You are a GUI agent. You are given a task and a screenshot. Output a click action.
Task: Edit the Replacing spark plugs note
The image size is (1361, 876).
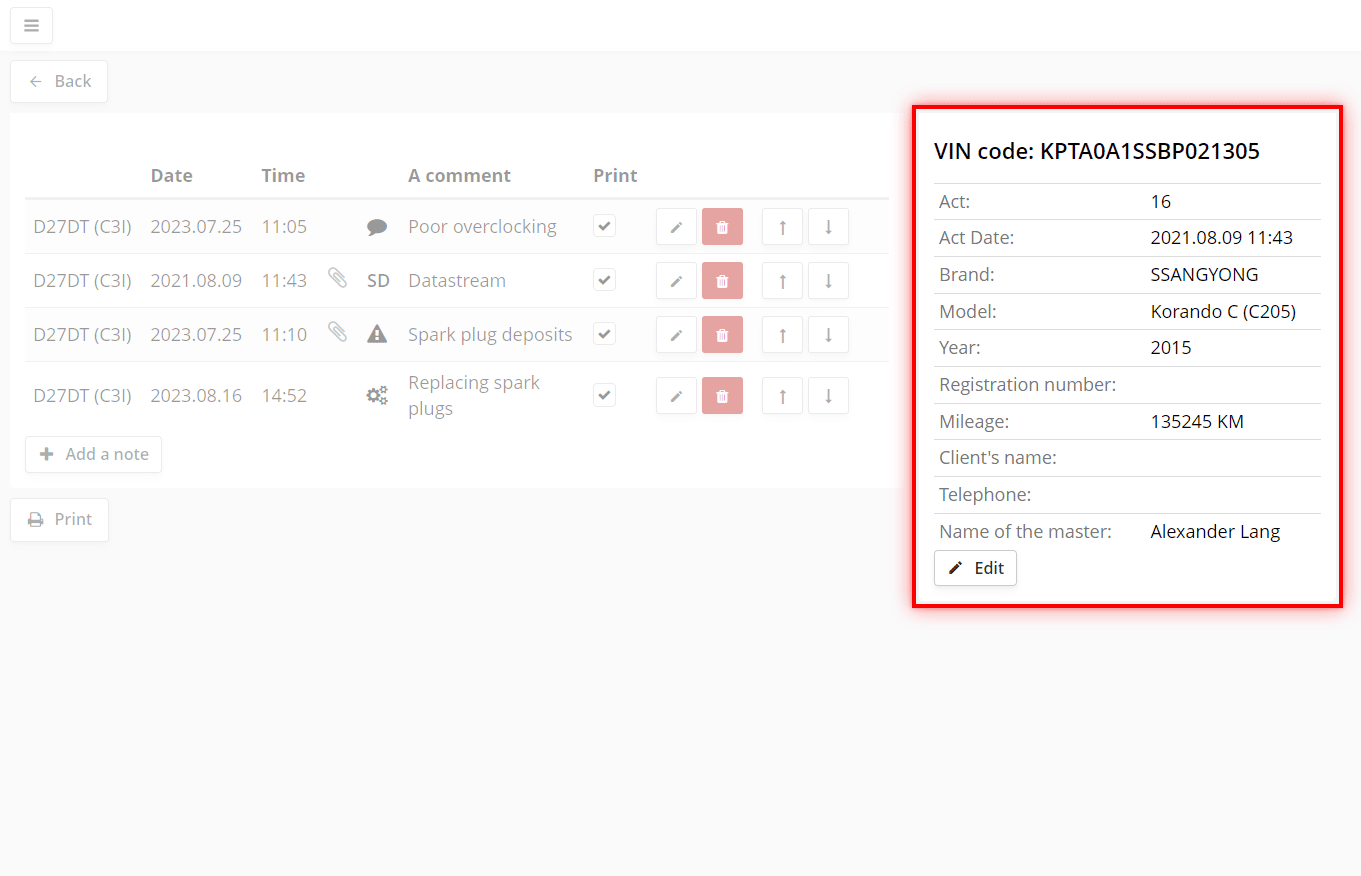pos(676,396)
